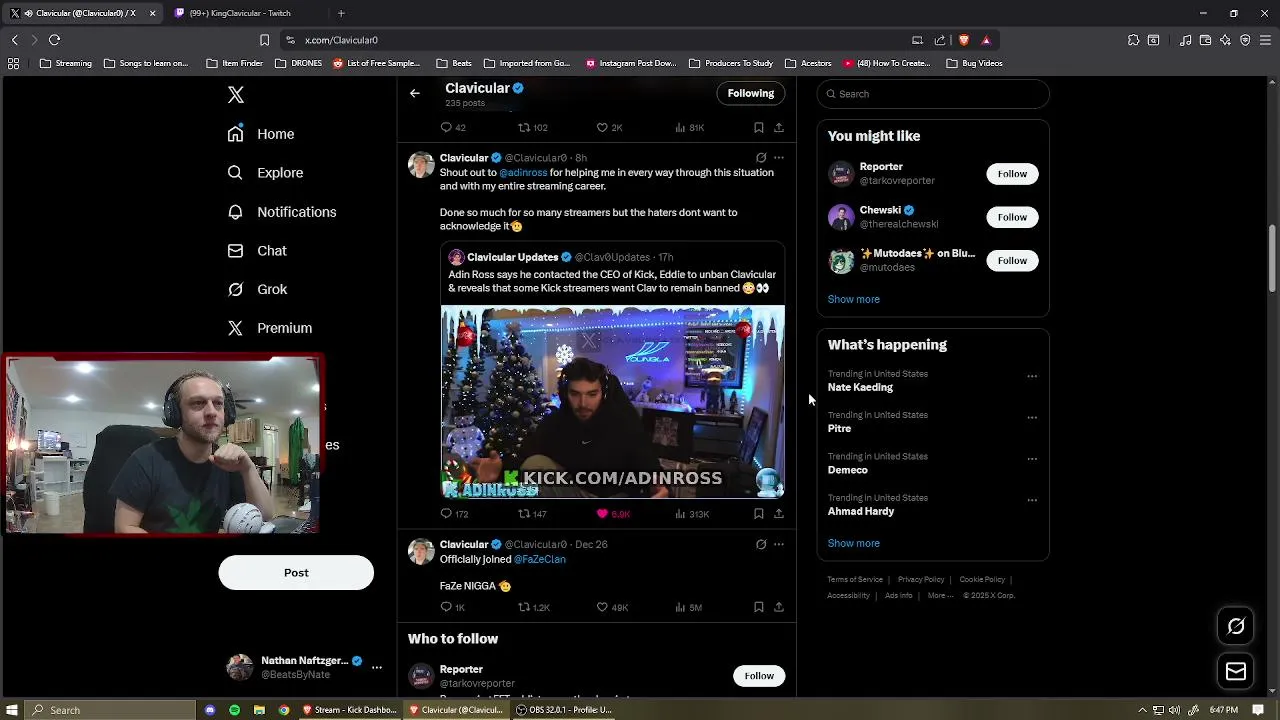This screenshot has width=1280, height=720.
Task: Open Premium in the sidebar
Action: (270, 328)
